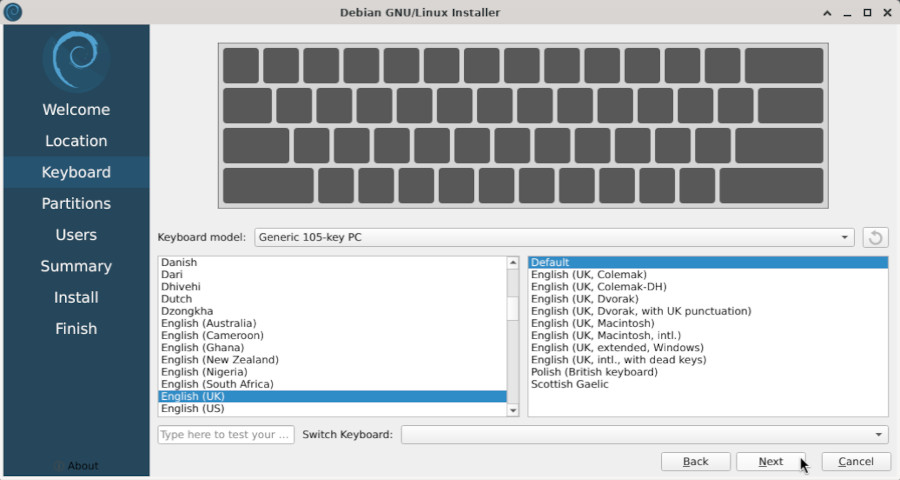
Task: Click the Back button
Action: (695, 462)
